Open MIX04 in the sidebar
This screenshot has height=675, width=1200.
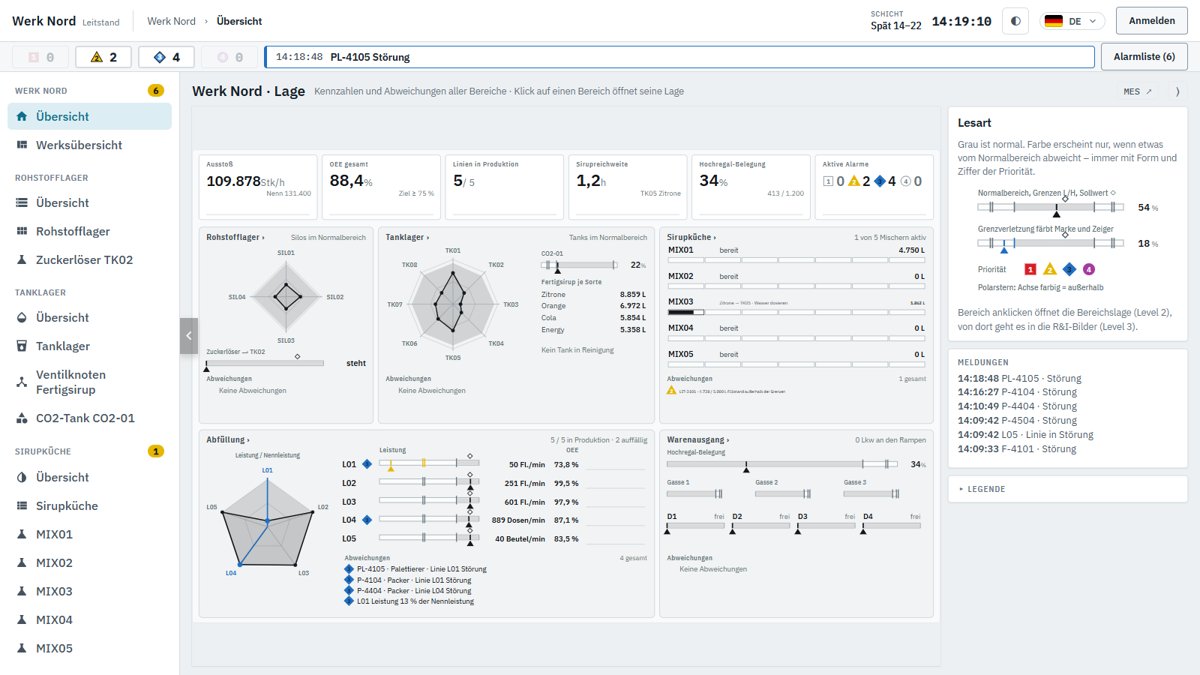click(90, 620)
